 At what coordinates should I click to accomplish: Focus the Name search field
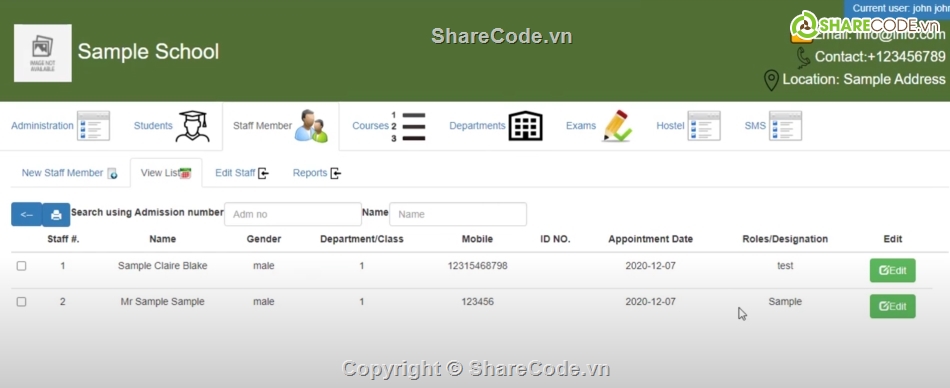click(457, 214)
